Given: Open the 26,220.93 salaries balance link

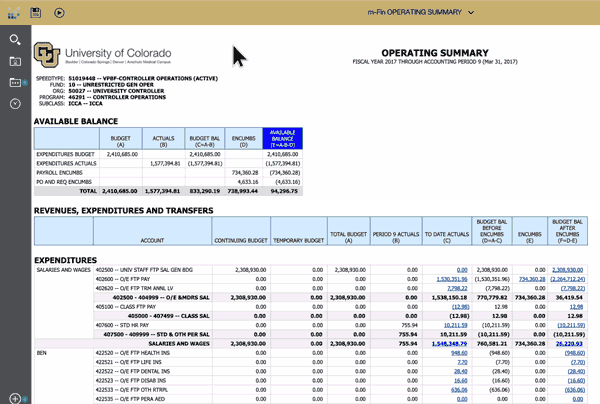Looking at the screenshot, I should coord(569,344).
